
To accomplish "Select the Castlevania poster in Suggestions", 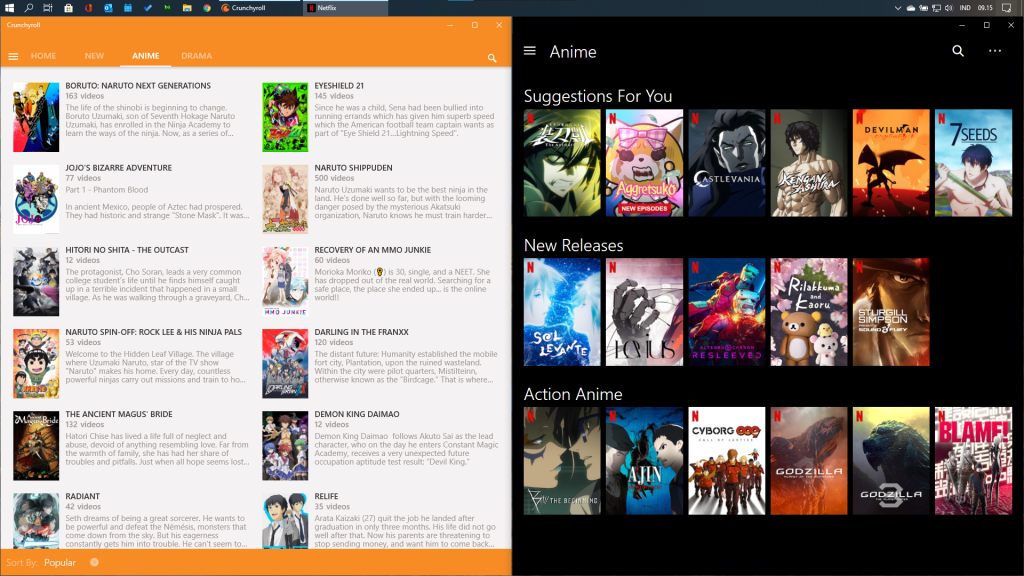I will click(726, 163).
